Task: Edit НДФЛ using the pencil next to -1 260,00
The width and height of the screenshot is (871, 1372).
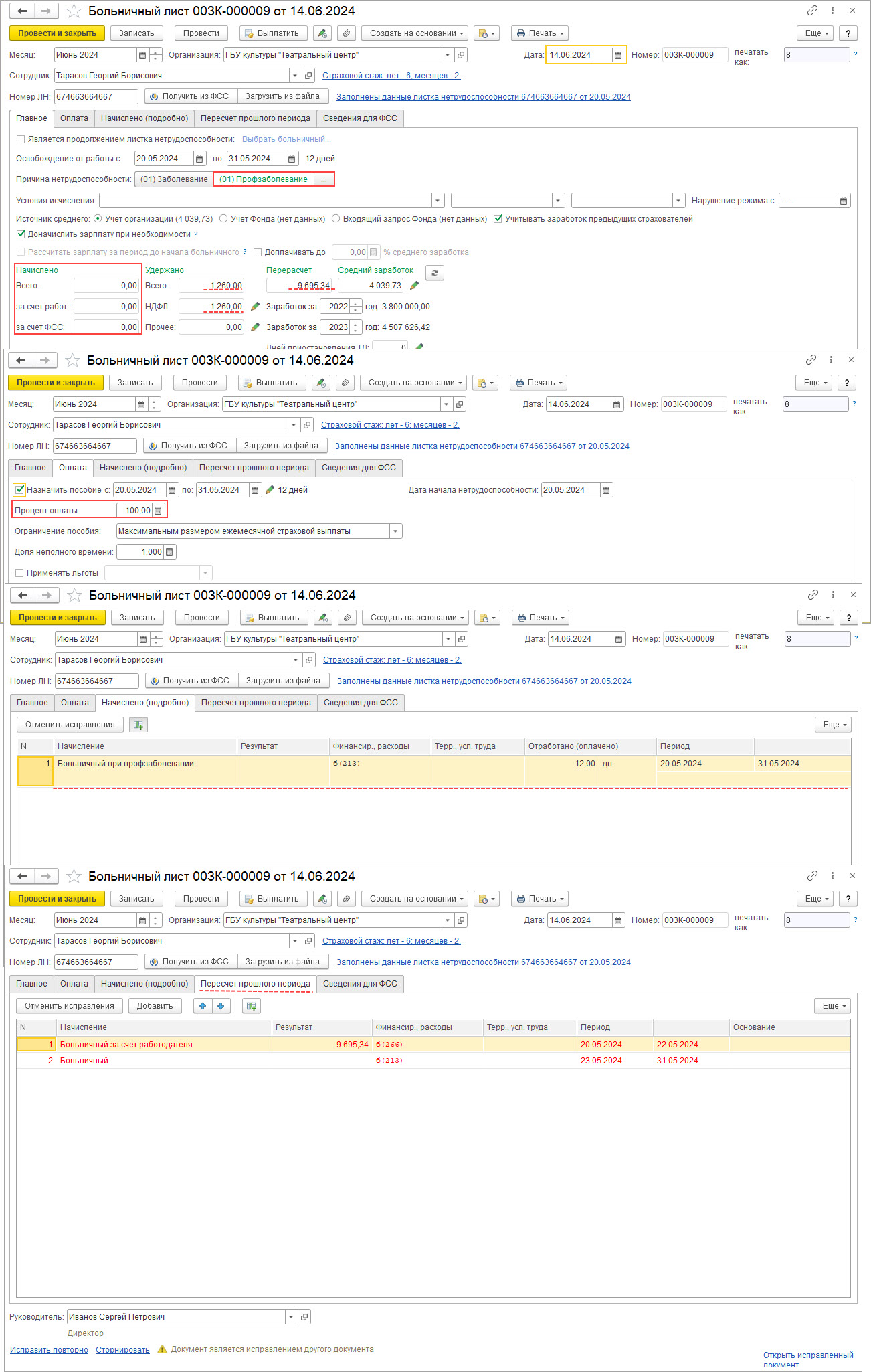Action: tap(255, 307)
